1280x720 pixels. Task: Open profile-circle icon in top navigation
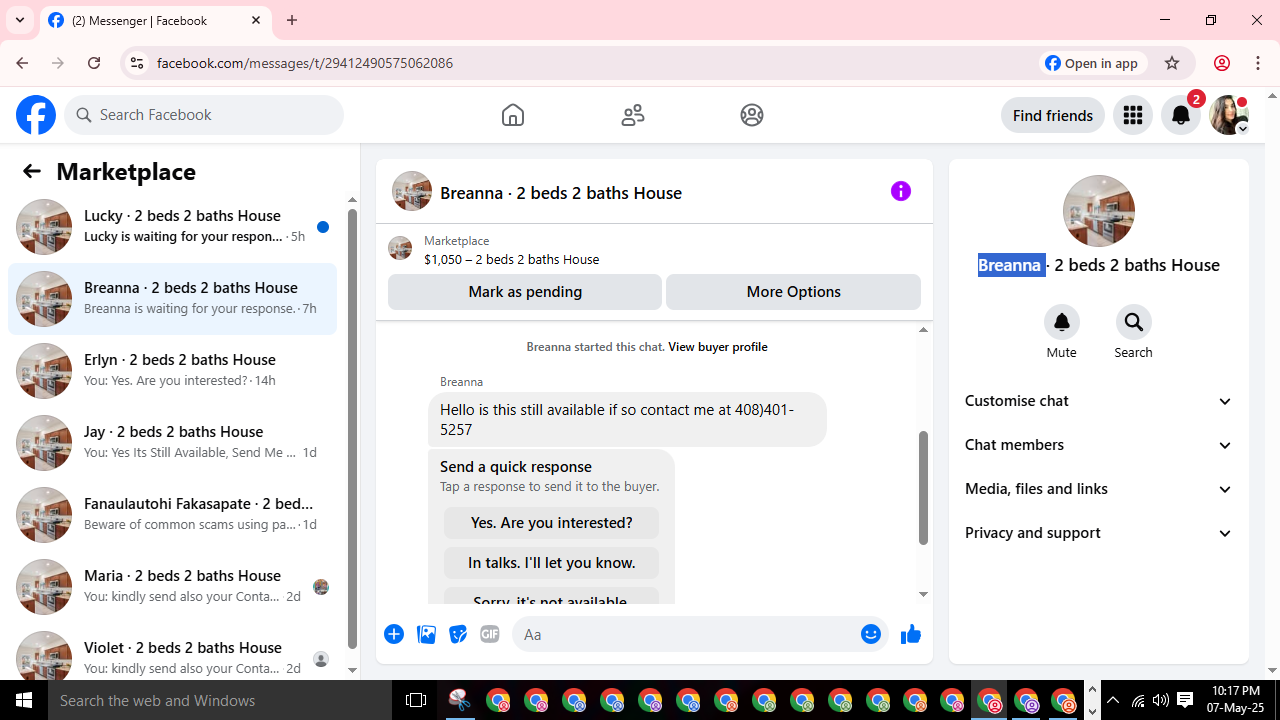tap(752, 115)
